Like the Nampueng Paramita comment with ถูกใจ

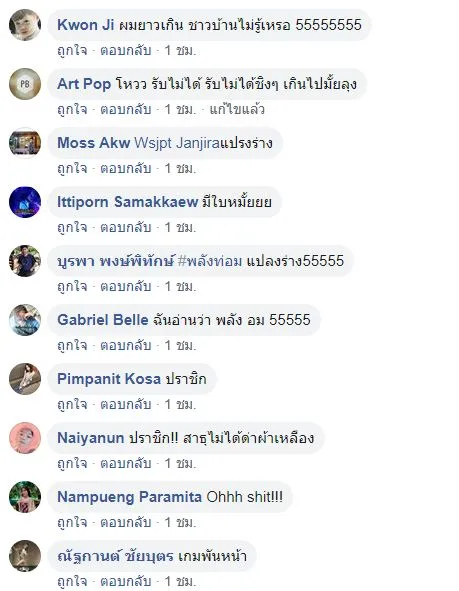pos(72,522)
